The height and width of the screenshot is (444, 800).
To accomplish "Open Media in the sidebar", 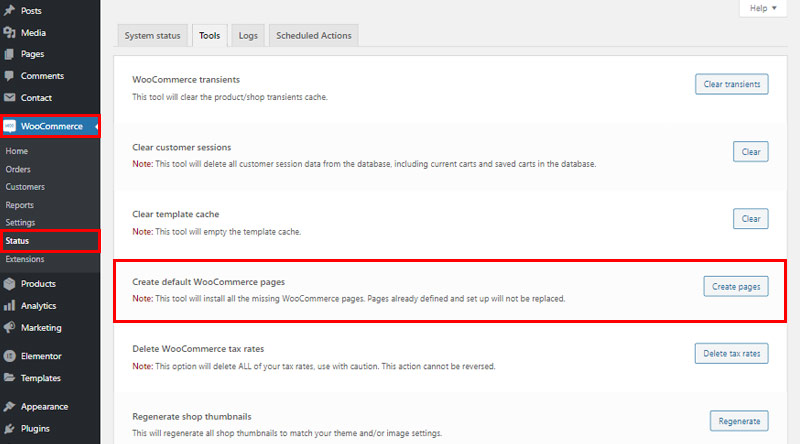I will (x=33, y=33).
